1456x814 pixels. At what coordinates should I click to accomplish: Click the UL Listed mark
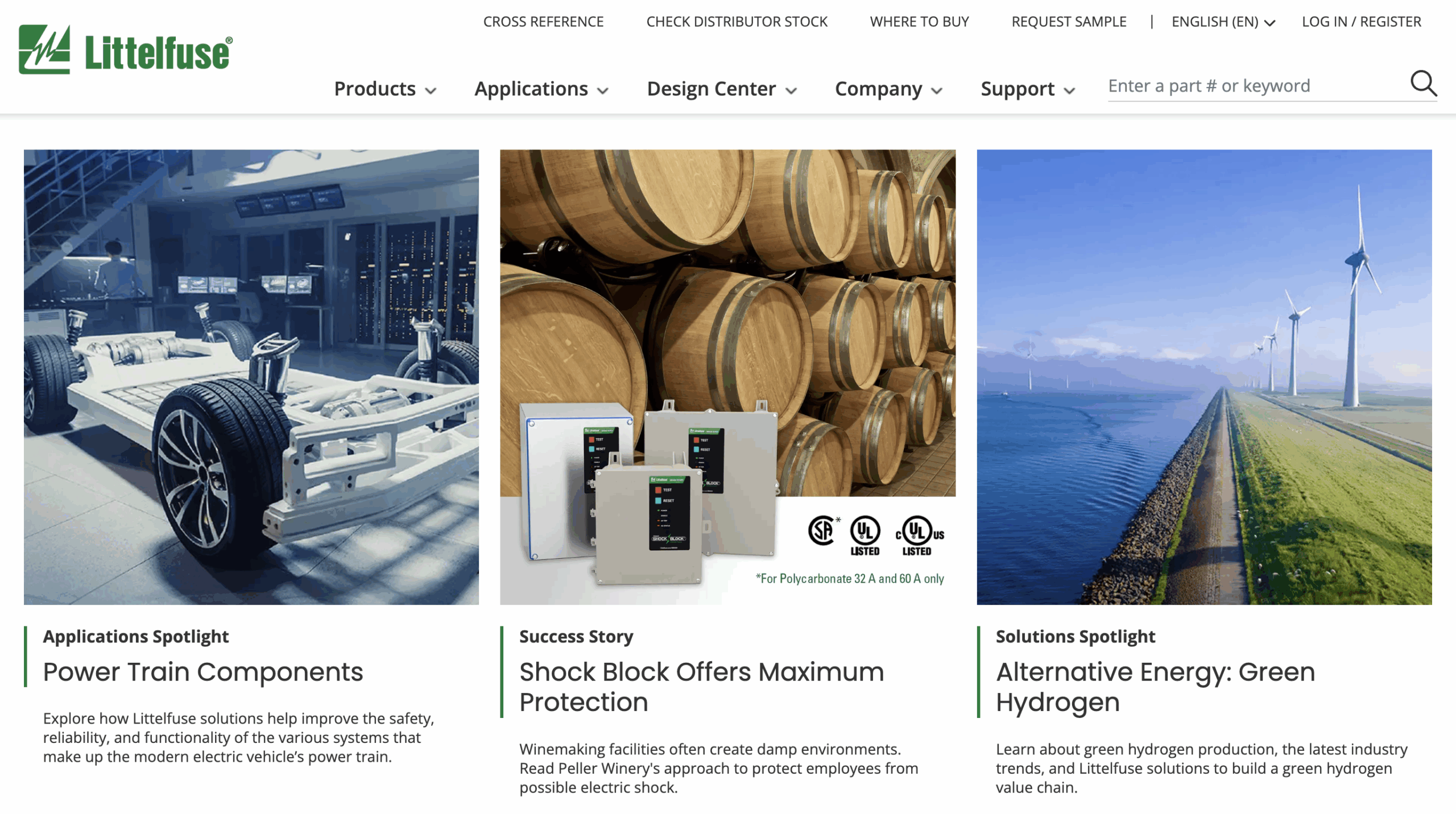[x=865, y=535]
